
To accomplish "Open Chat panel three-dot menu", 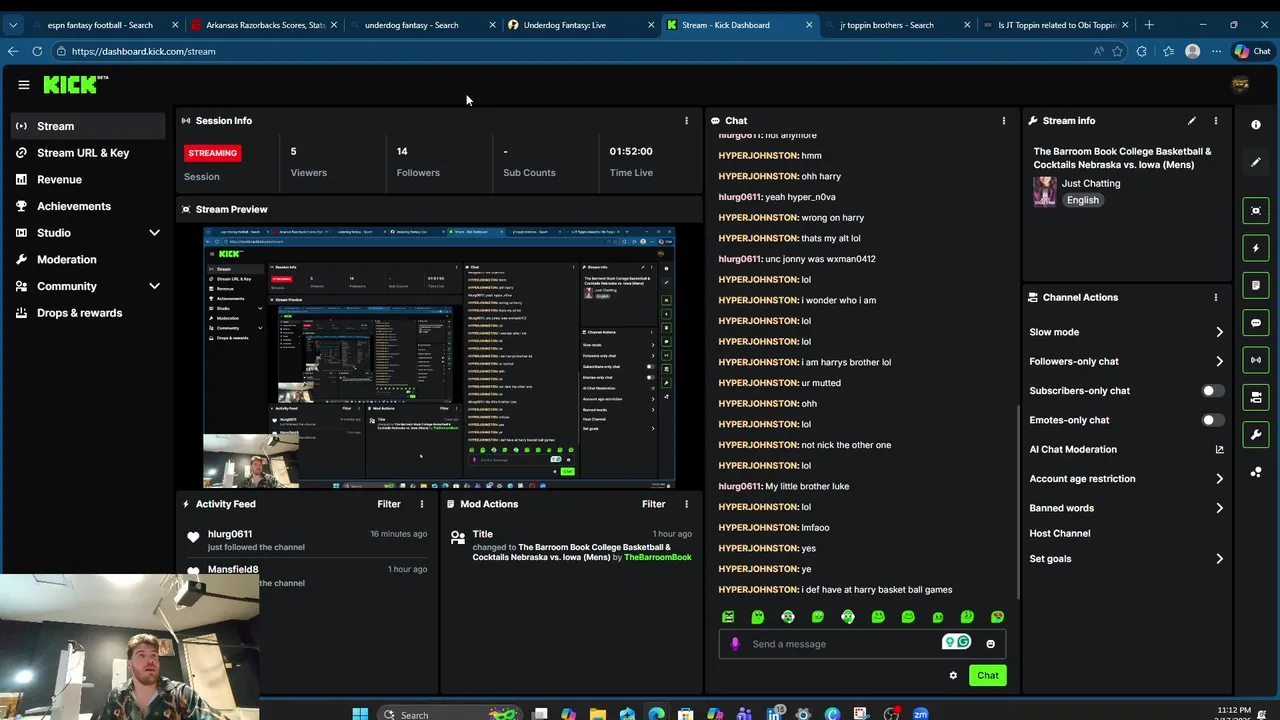I will point(1004,120).
